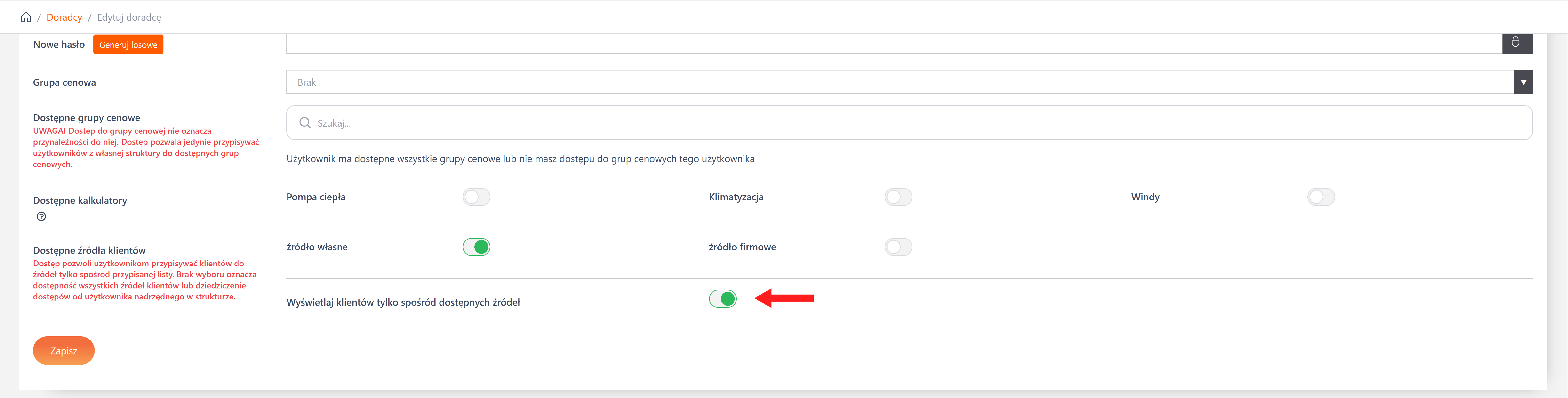Turn on the Klimatyzacja toggle
The image size is (1568, 398).
click(898, 197)
